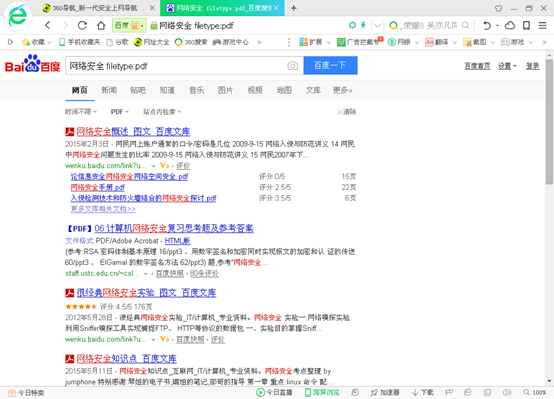The width and height of the screenshot is (554, 399).
Task: Expand the address bar history dropdown arrow
Action: [377, 25]
